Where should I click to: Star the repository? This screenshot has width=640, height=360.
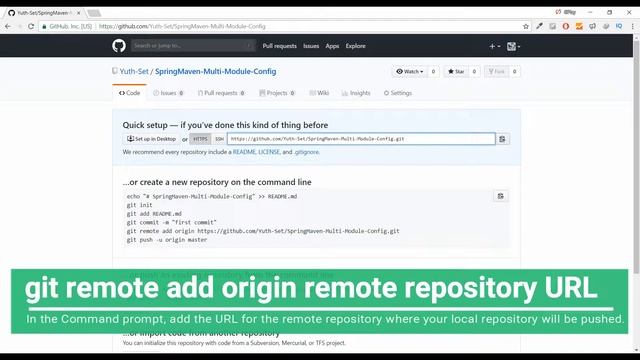coord(456,71)
